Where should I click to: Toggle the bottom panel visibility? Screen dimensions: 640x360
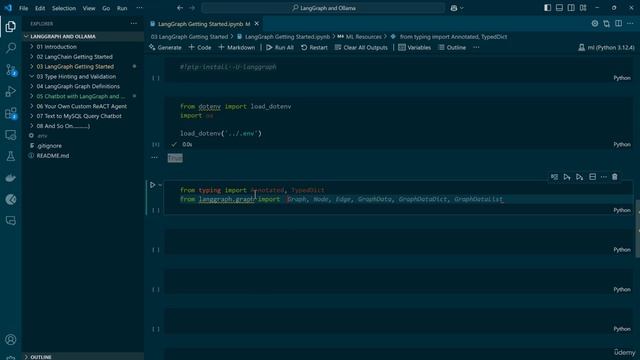click(559, 8)
